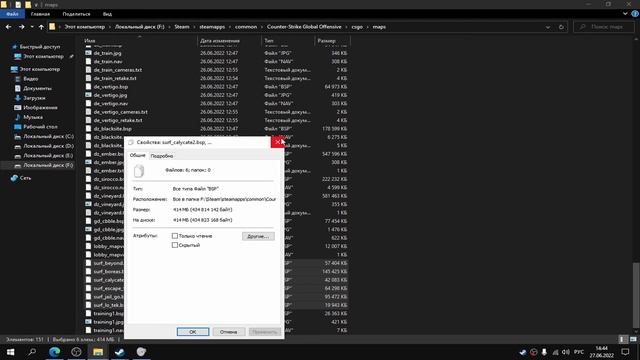
Task: Enable the Только чтение checkbox
Action: [x=175, y=236]
